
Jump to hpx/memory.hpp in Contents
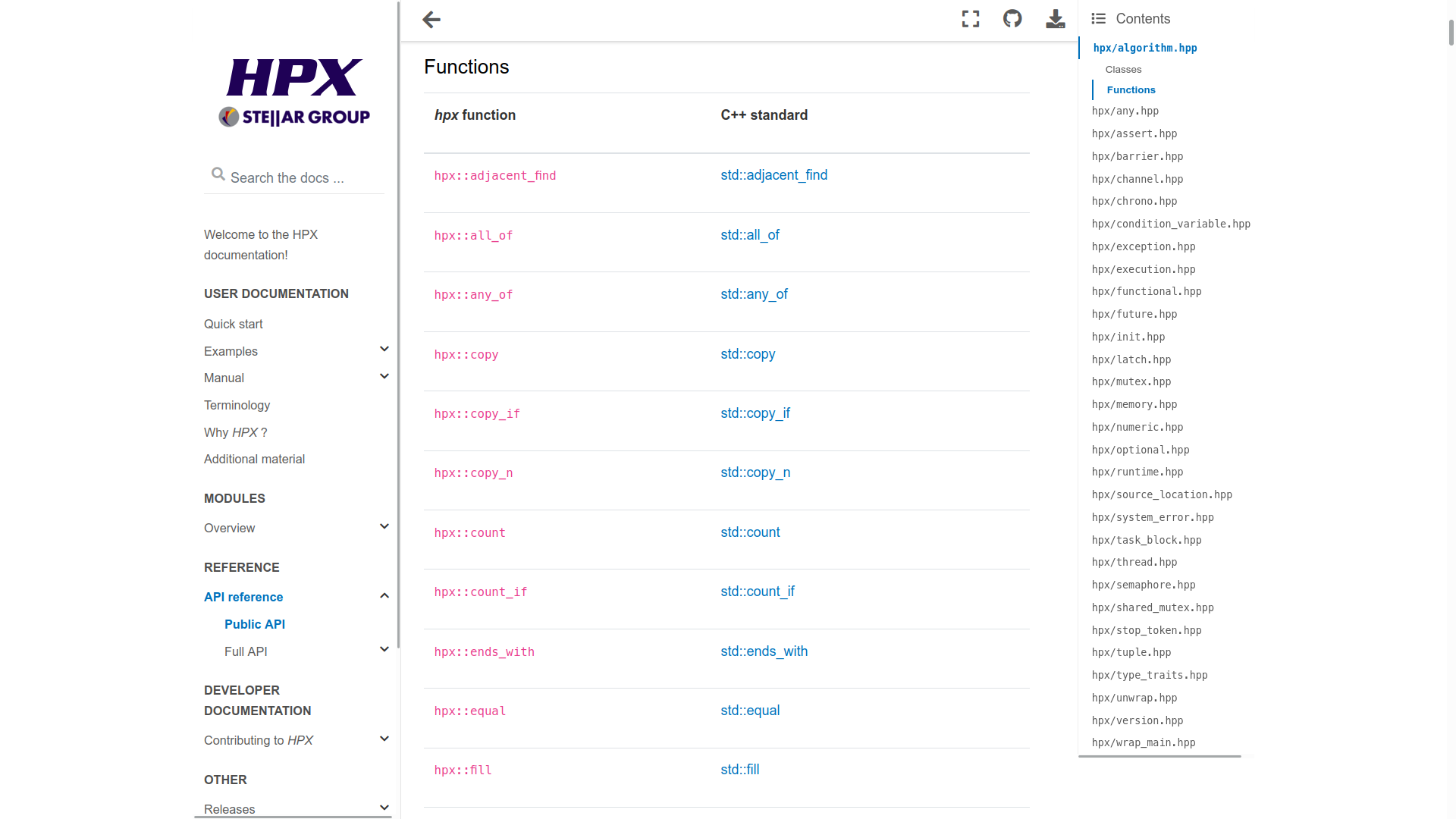pyautogui.click(x=1134, y=405)
